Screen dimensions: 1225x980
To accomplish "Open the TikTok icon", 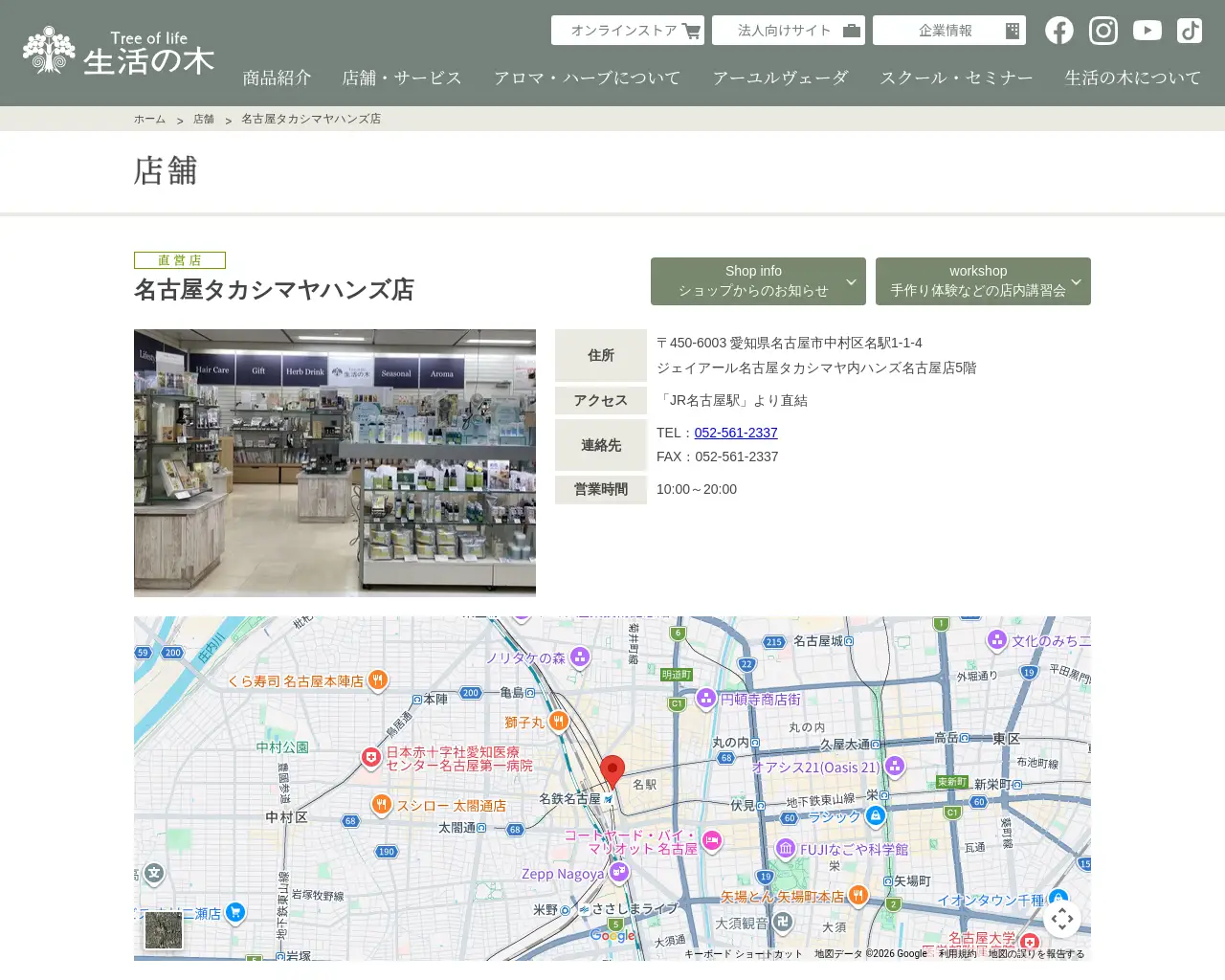I will point(1190,30).
